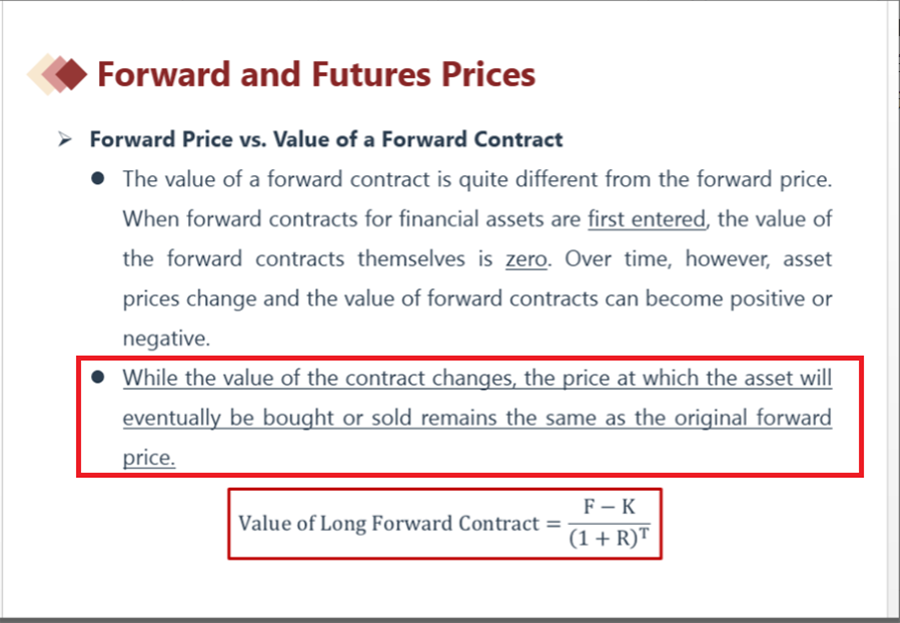The height and width of the screenshot is (623, 900).
Task: Click the word 'negative.' in first paragraph
Action: pos(166,338)
